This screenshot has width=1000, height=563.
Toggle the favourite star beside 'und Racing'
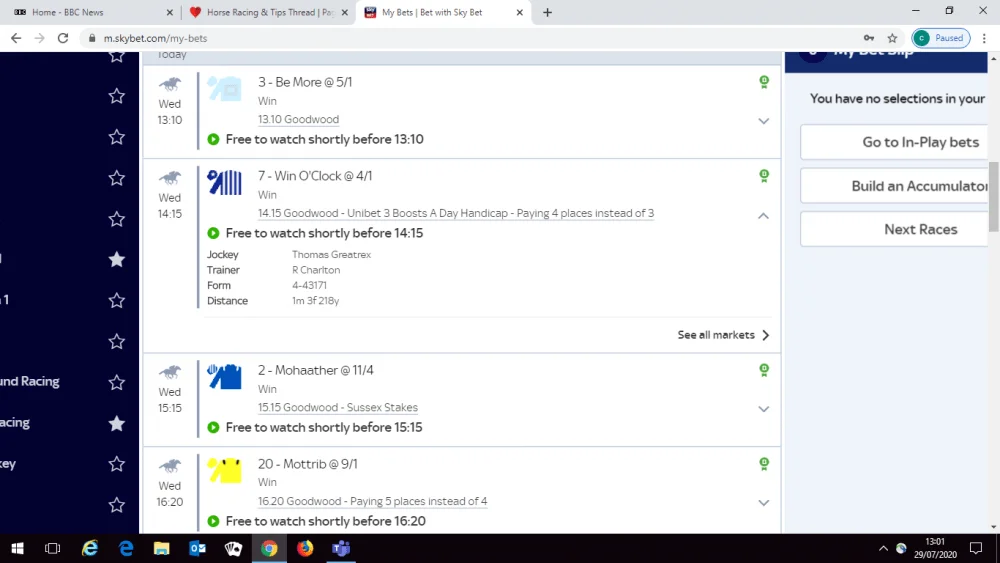[117, 382]
